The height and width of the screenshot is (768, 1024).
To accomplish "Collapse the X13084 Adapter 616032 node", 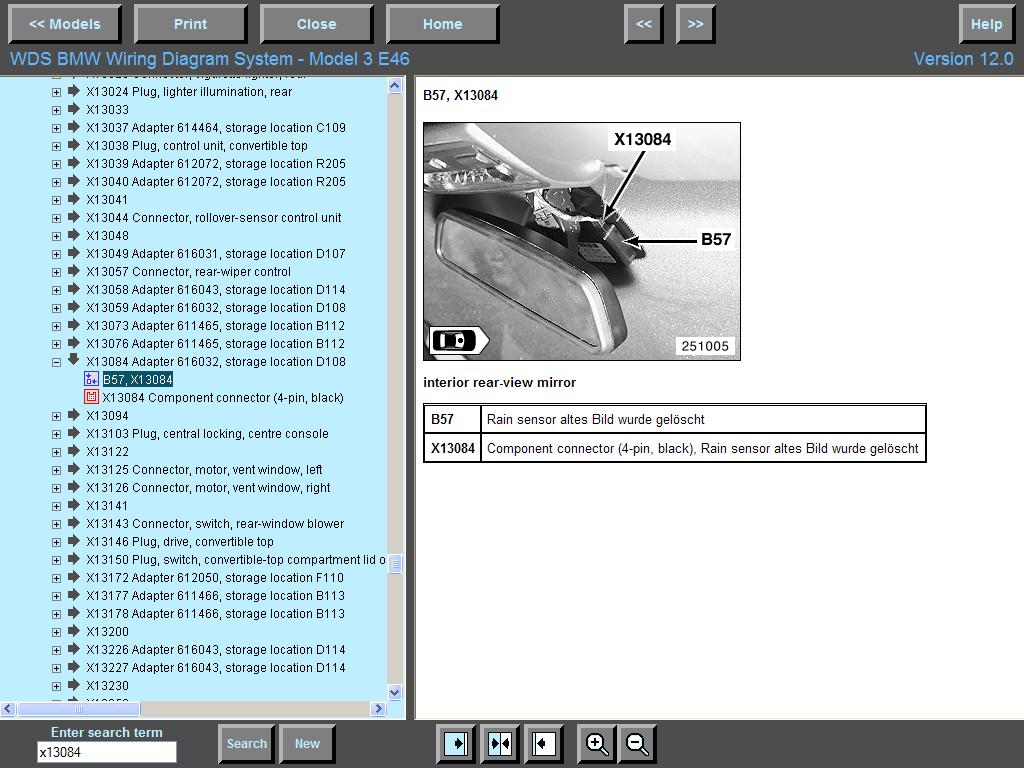I will pos(56,362).
